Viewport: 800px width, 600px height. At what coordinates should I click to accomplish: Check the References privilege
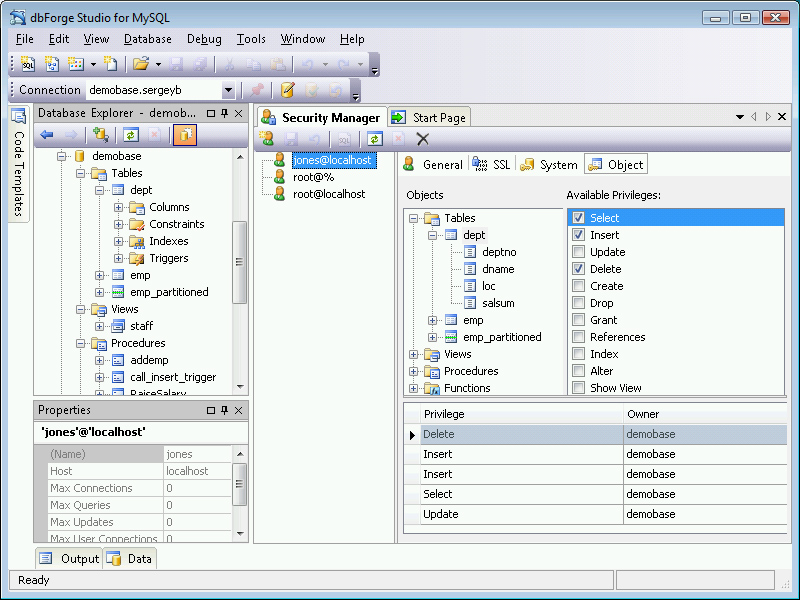tap(578, 337)
